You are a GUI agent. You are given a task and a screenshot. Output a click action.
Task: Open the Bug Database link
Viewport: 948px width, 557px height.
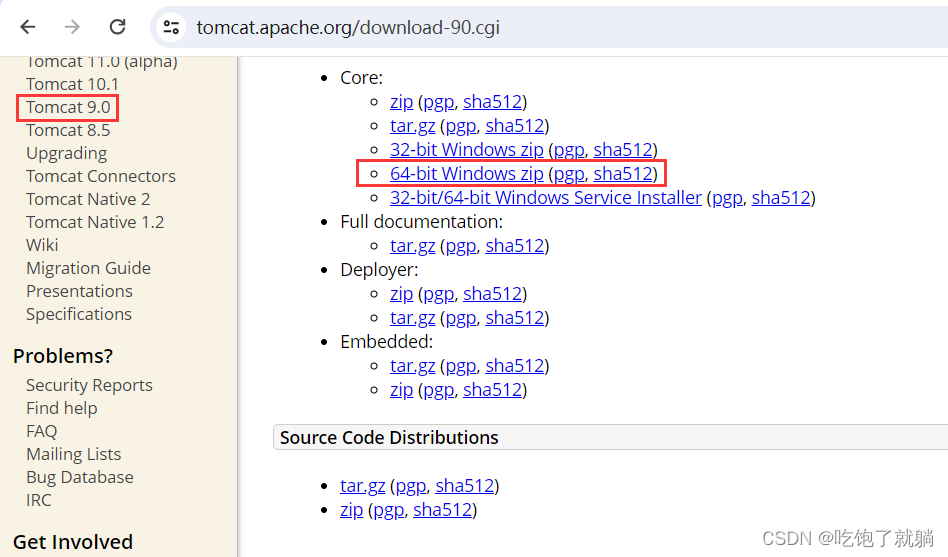pos(79,477)
